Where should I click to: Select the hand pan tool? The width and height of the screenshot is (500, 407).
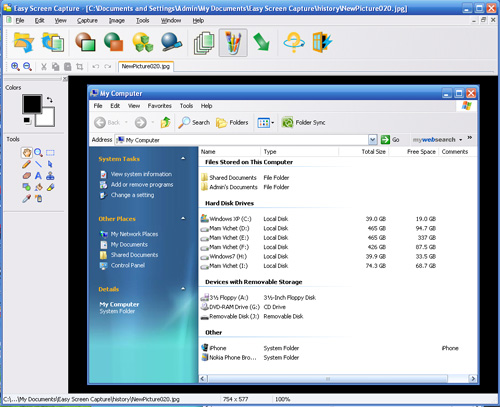(27, 153)
